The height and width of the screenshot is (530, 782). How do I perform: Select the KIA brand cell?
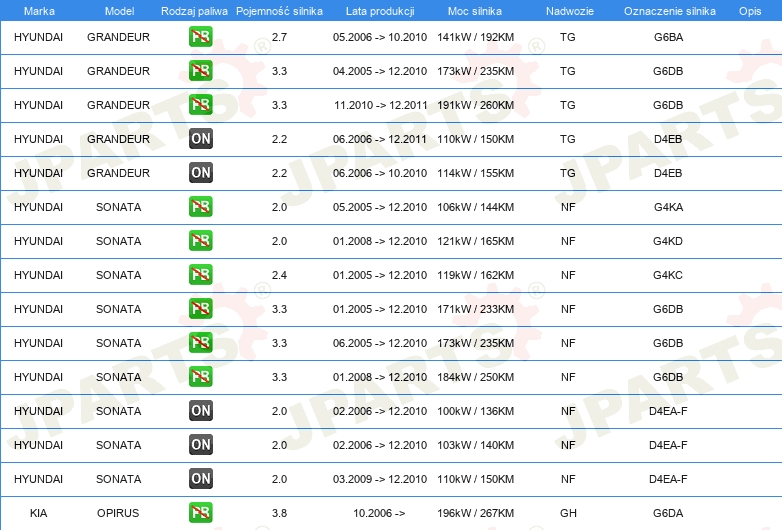click(38, 513)
